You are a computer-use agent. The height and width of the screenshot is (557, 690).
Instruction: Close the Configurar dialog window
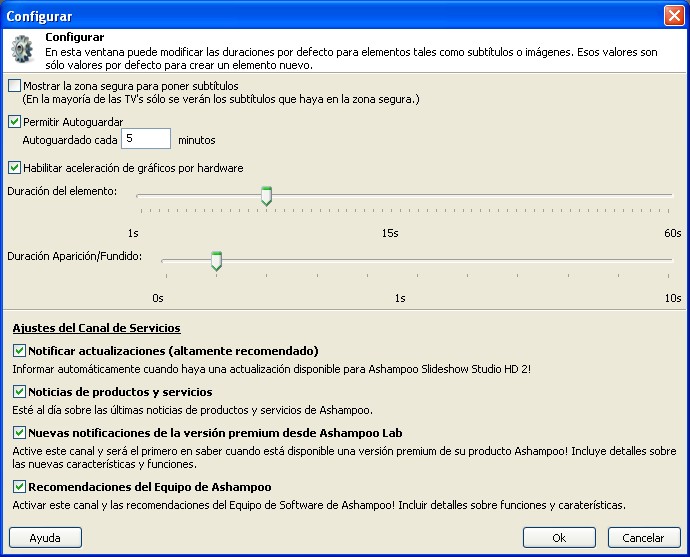click(x=674, y=16)
